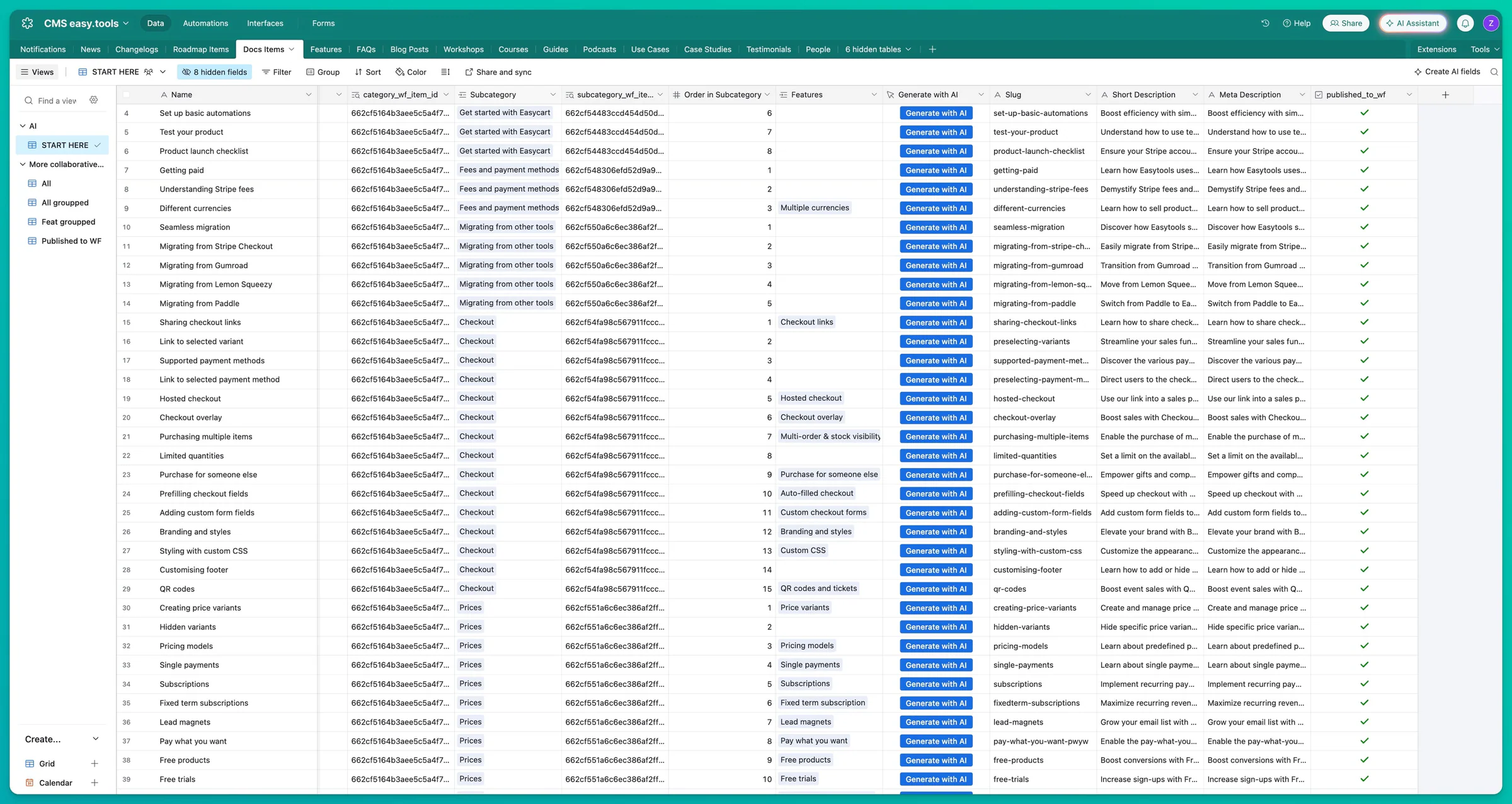
Task: Toggle select-all checkbox in header
Action: tap(127, 95)
